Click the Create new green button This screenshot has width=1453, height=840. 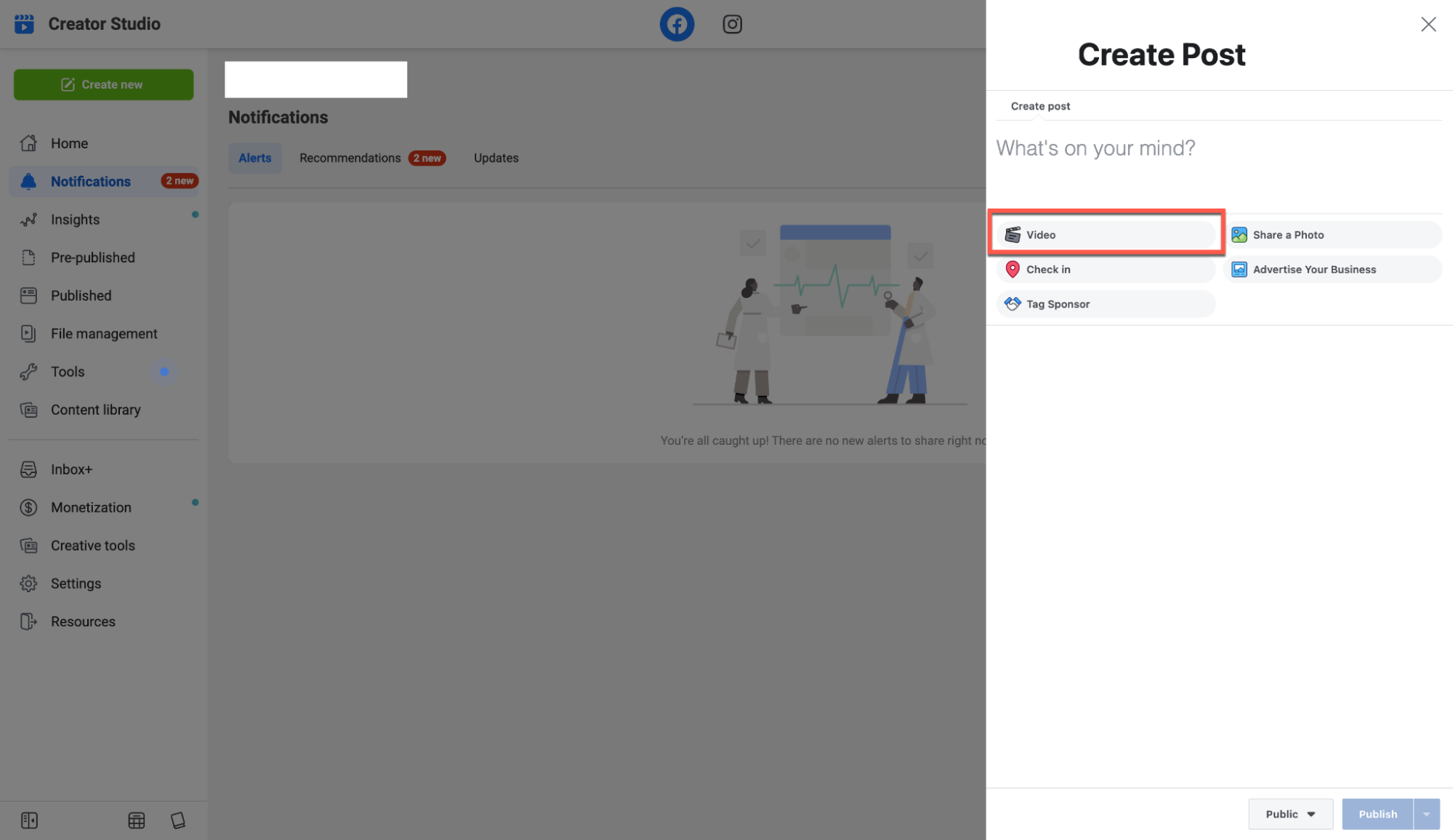103,84
